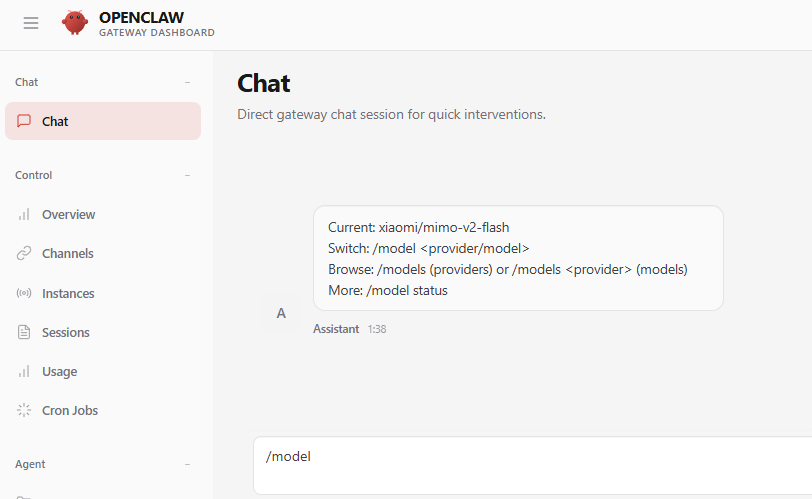Click the Overview bar chart icon
Screen dimensions: 812x499
25,214
